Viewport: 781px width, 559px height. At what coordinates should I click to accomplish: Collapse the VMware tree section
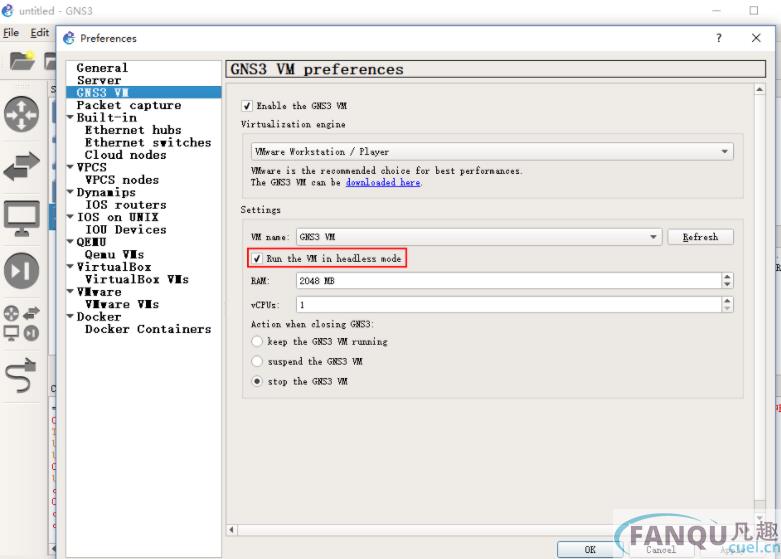coord(70,291)
